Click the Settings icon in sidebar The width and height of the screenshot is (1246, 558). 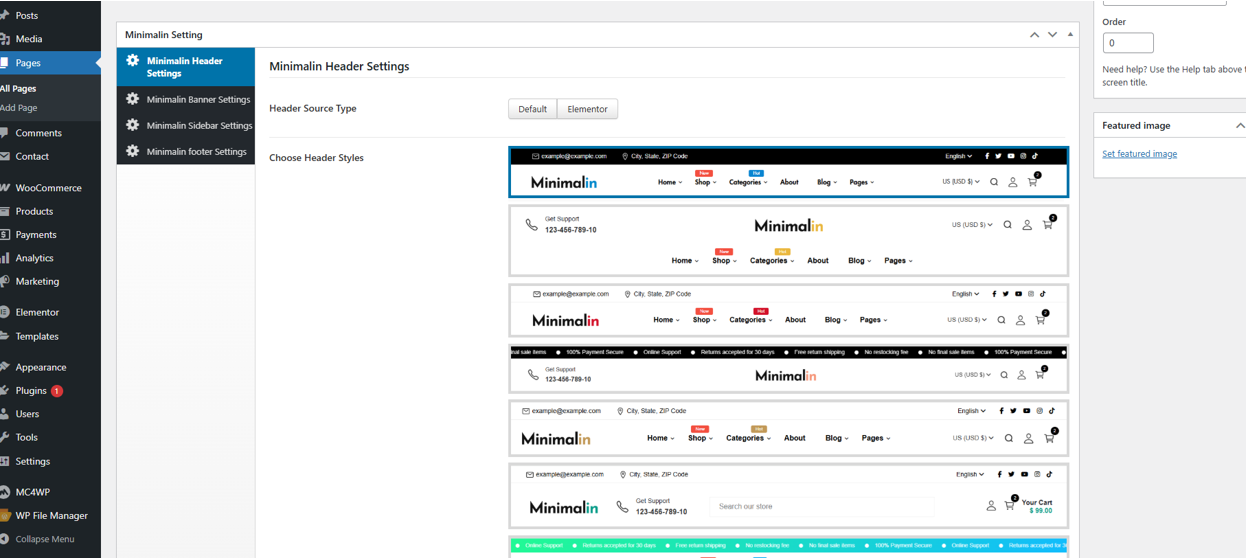click(x=4, y=461)
